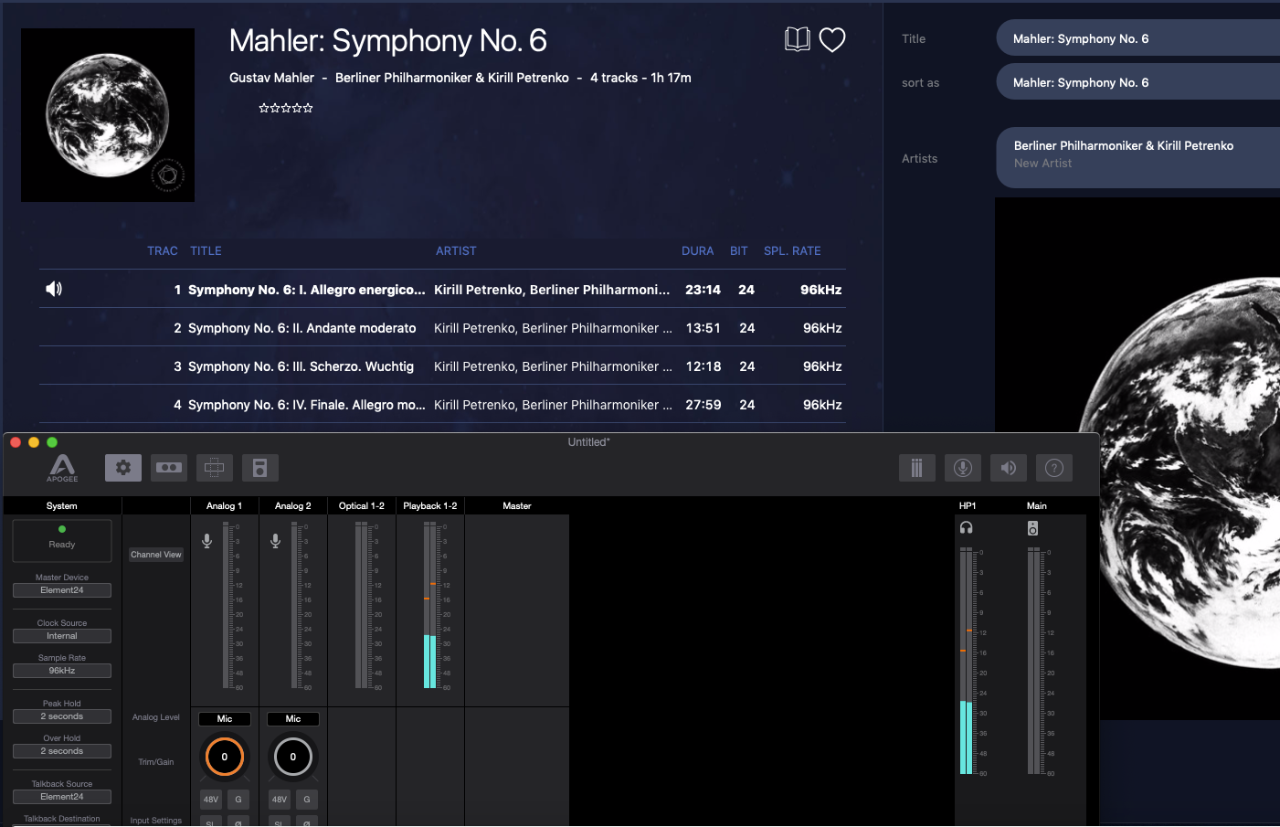Open the Peak Hold dropdown

click(x=62, y=717)
